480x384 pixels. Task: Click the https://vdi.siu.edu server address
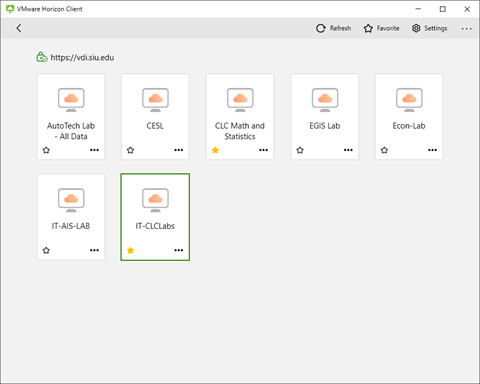(x=82, y=57)
